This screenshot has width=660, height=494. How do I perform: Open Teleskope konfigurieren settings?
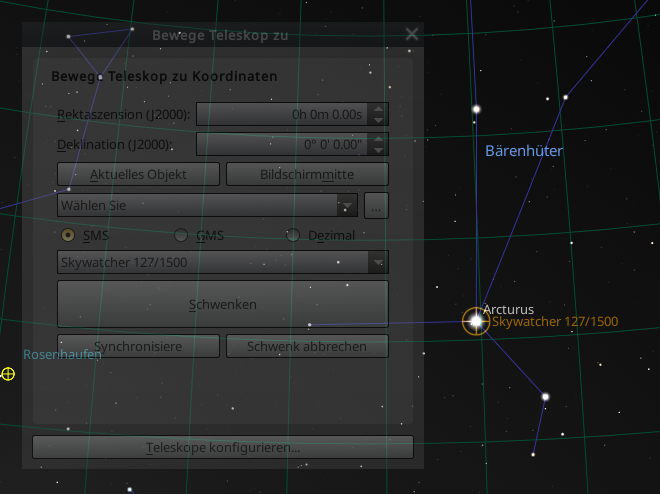(x=223, y=447)
